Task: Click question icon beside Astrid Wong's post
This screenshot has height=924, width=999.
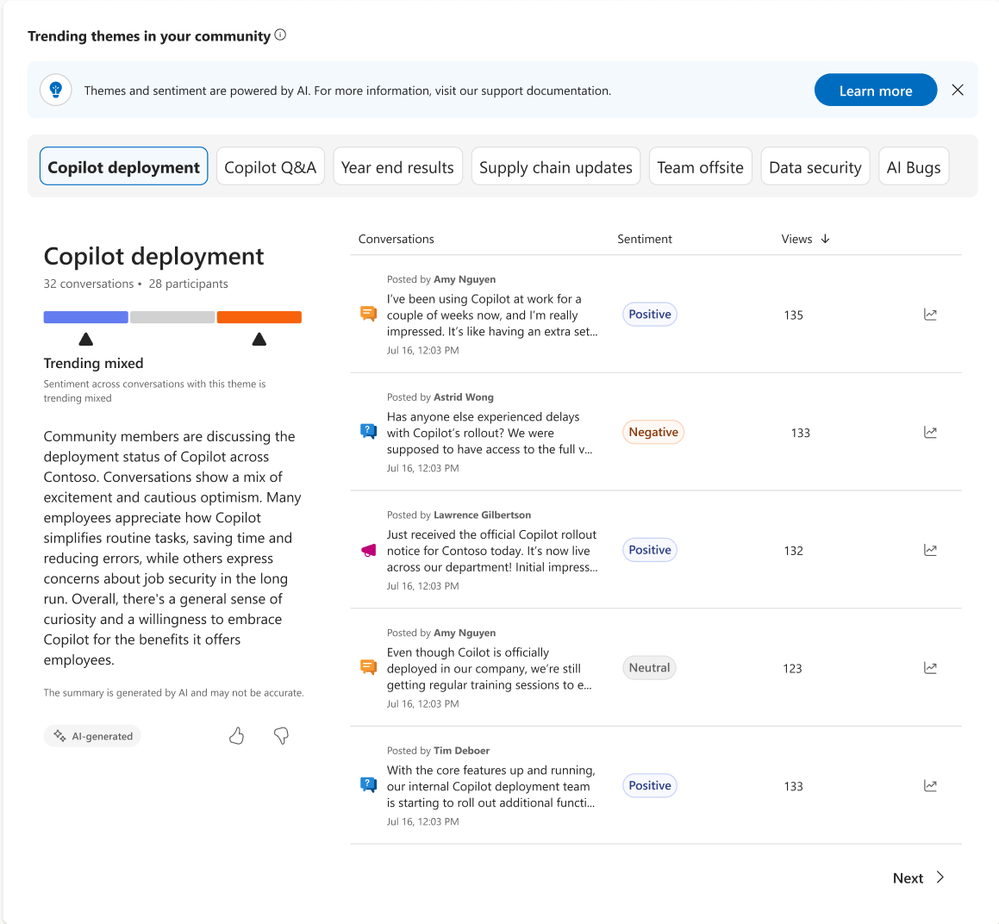Action: tap(368, 431)
